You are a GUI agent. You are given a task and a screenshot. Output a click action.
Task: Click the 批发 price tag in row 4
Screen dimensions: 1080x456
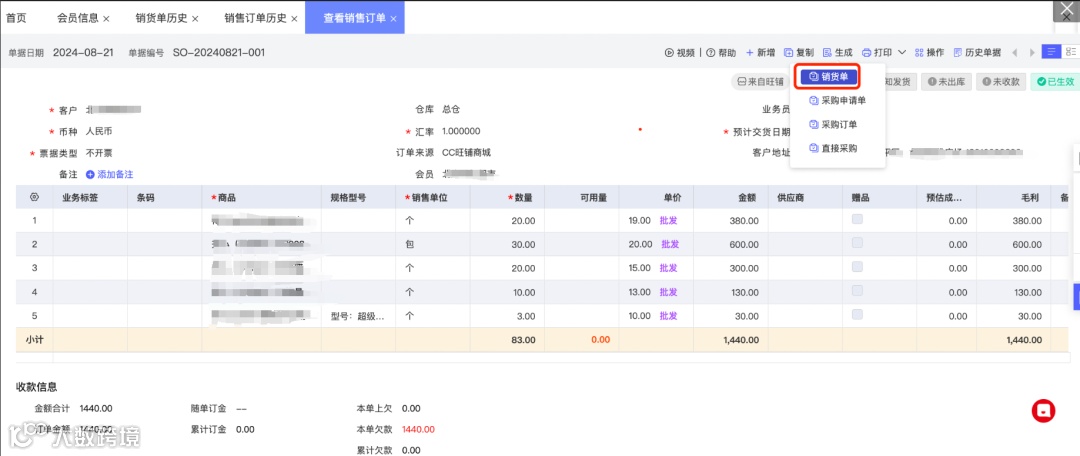click(x=669, y=292)
